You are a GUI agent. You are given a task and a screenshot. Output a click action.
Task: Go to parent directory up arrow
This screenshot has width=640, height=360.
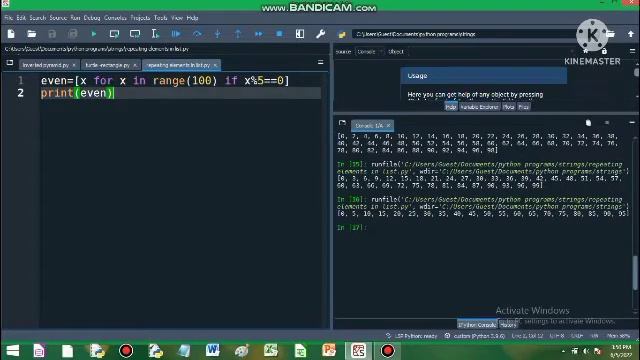tap(631, 34)
